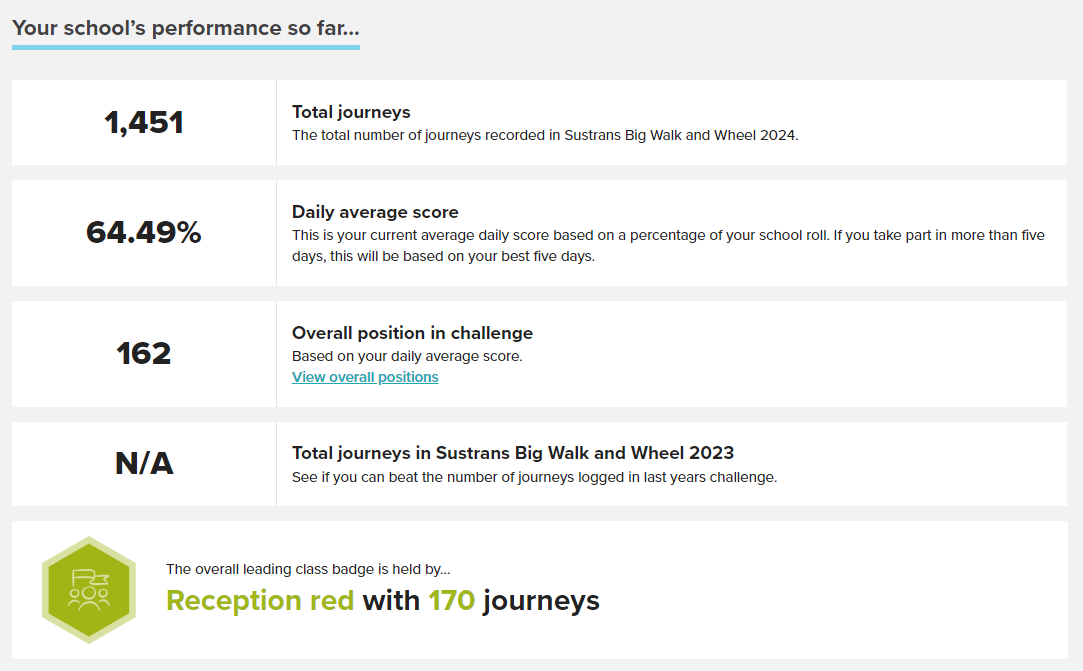Click the 64.49% daily average value
The height and width of the screenshot is (671, 1083).
(x=144, y=232)
